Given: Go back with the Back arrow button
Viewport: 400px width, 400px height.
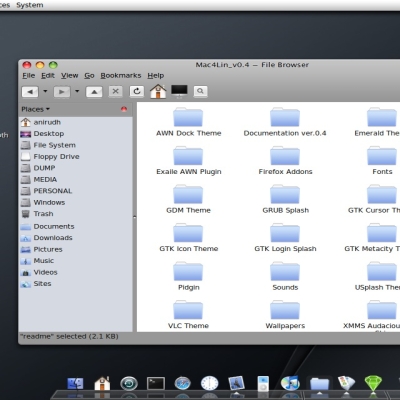Looking at the screenshot, I should [x=30, y=92].
